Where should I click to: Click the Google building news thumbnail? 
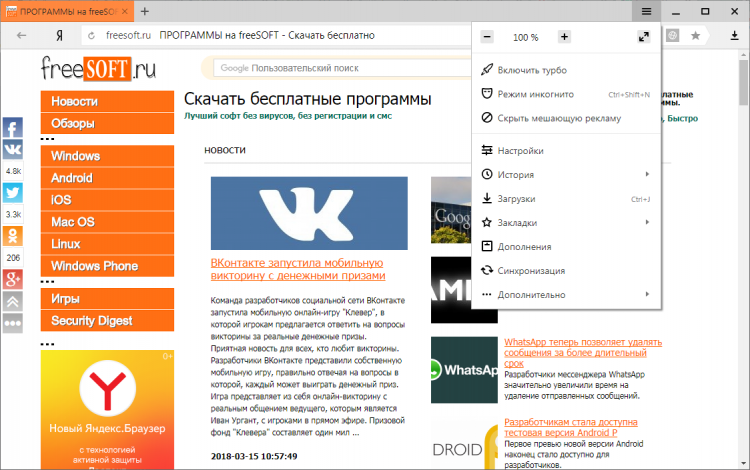[x=451, y=210]
